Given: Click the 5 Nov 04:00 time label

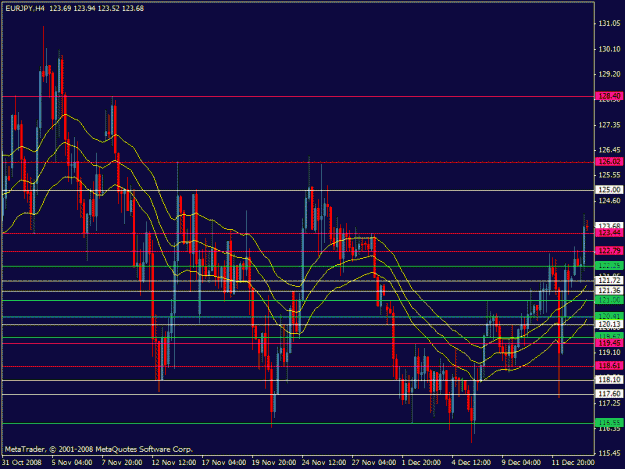Looking at the screenshot, I should pyautogui.click(x=72, y=462).
